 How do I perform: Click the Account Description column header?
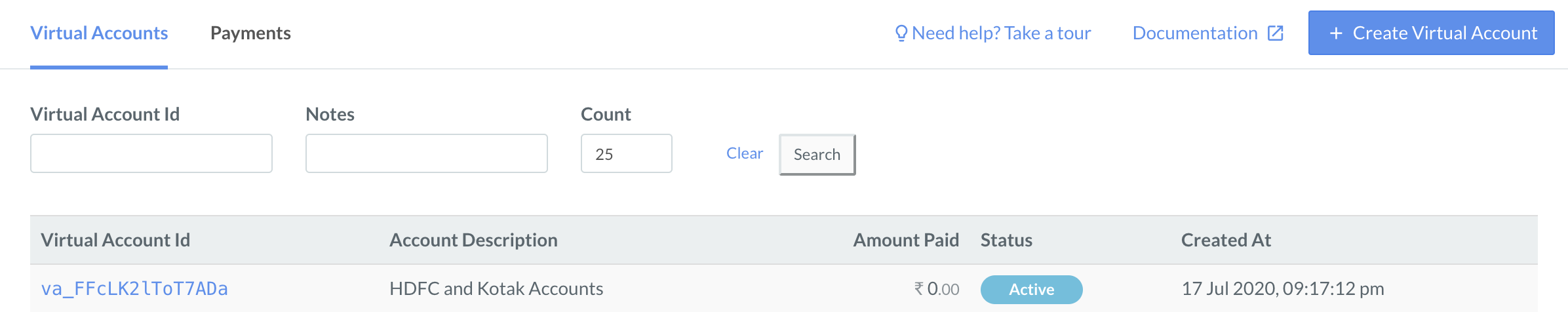pos(473,241)
